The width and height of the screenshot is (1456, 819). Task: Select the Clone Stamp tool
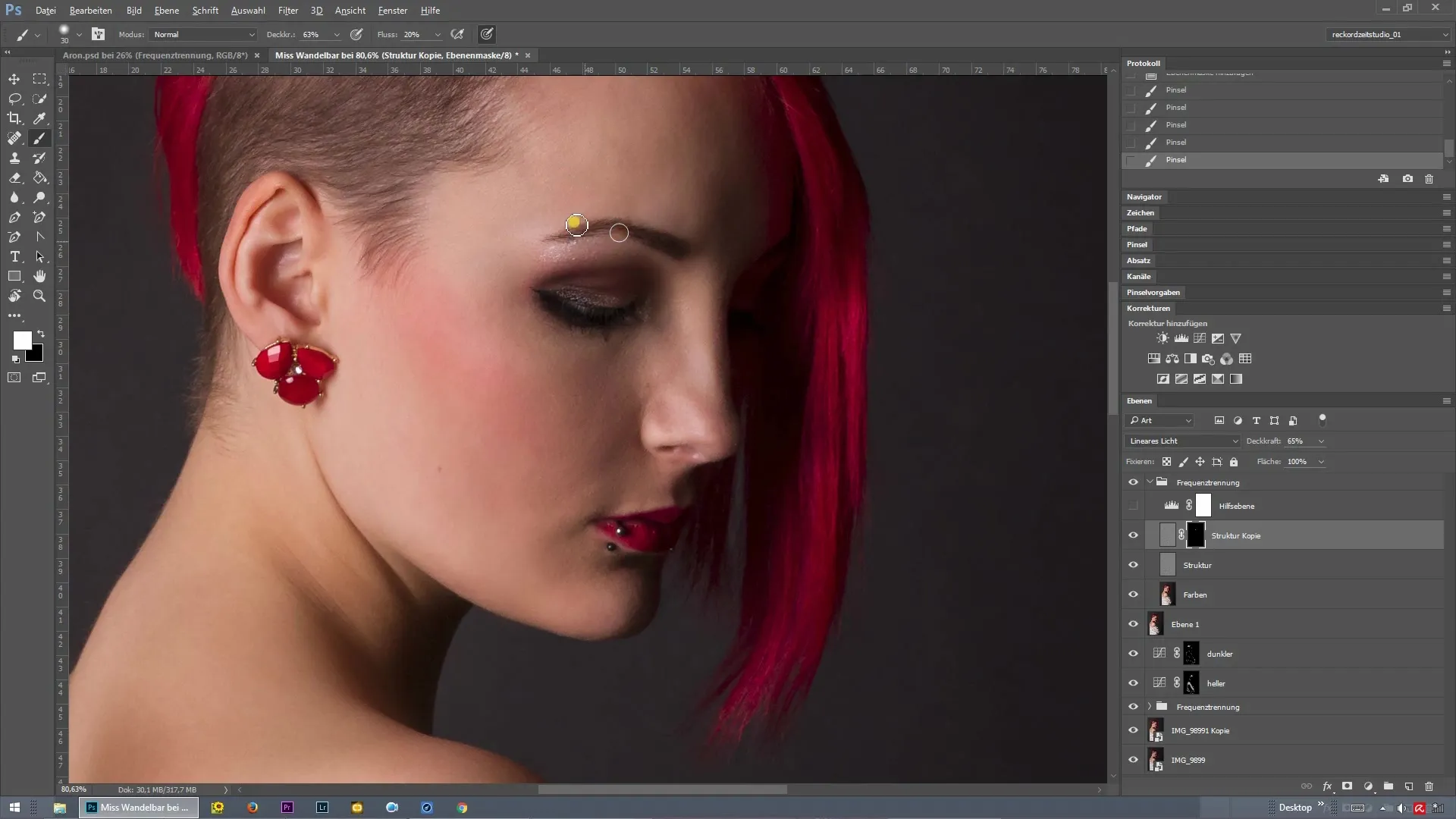click(x=14, y=158)
